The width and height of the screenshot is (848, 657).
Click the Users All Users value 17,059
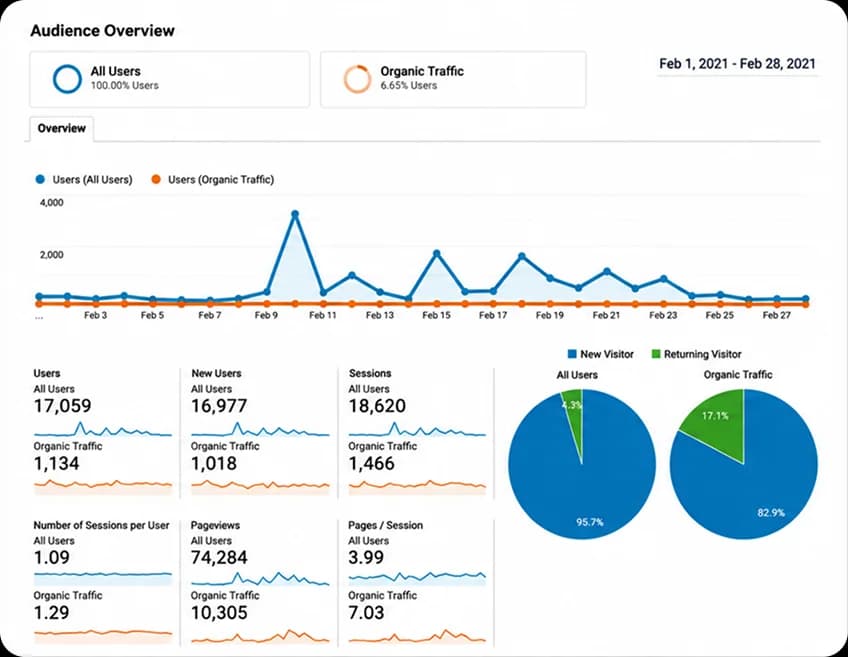pos(63,406)
